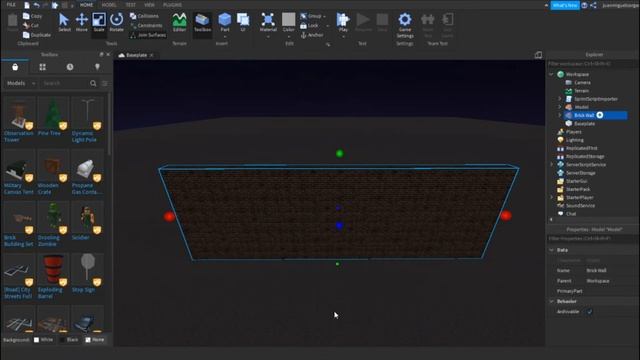Click the Color swatch in Edit group
Image resolution: width=640 pixels, height=360 pixels.
click(288, 20)
